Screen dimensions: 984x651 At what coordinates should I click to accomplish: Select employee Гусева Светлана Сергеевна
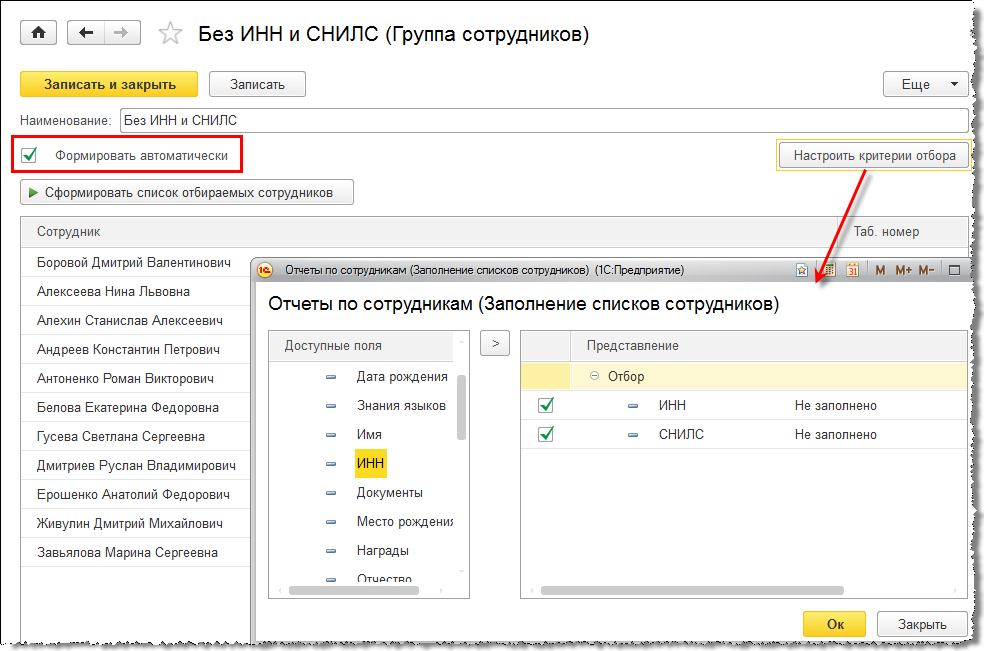point(120,436)
